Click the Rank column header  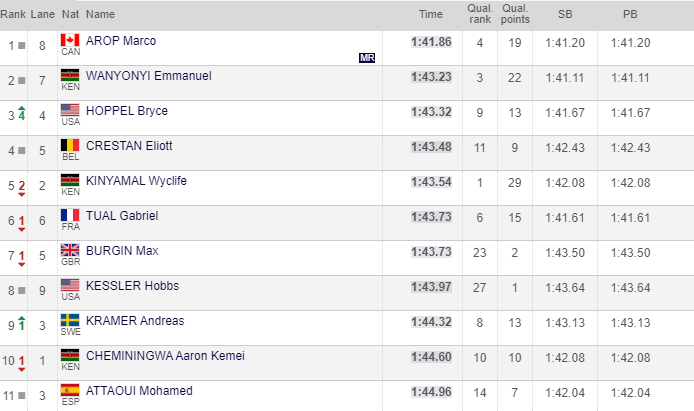(x=15, y=14)
